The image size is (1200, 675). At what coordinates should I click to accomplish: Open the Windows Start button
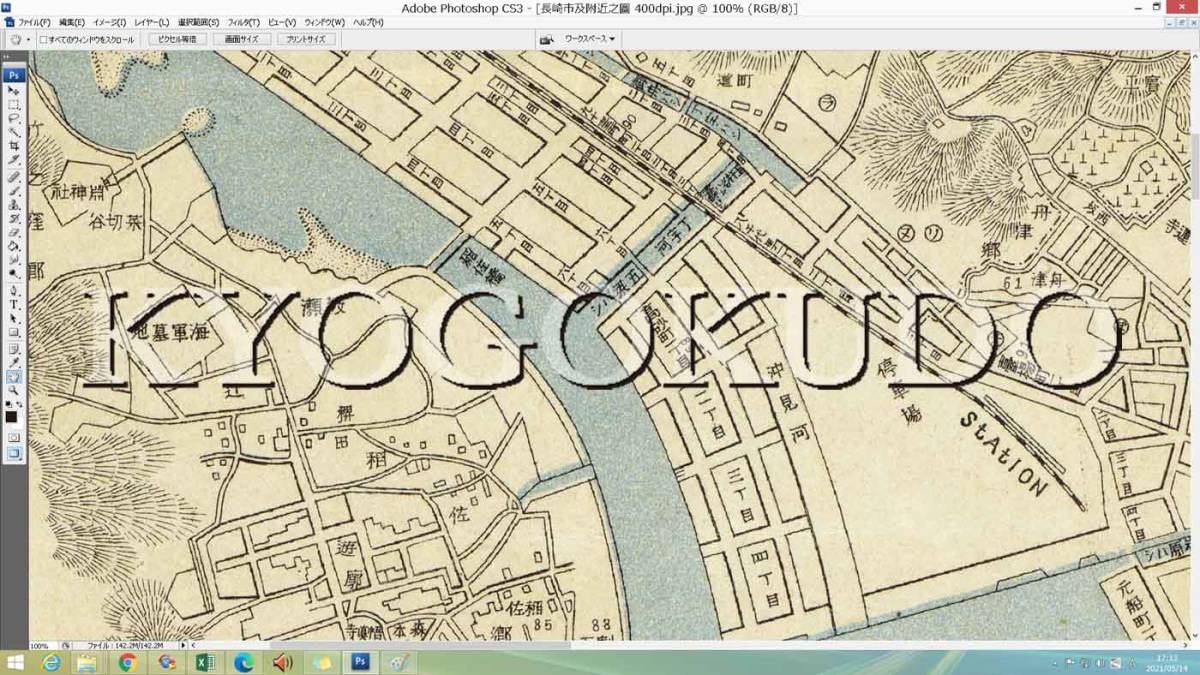click(x=16, y=663)
